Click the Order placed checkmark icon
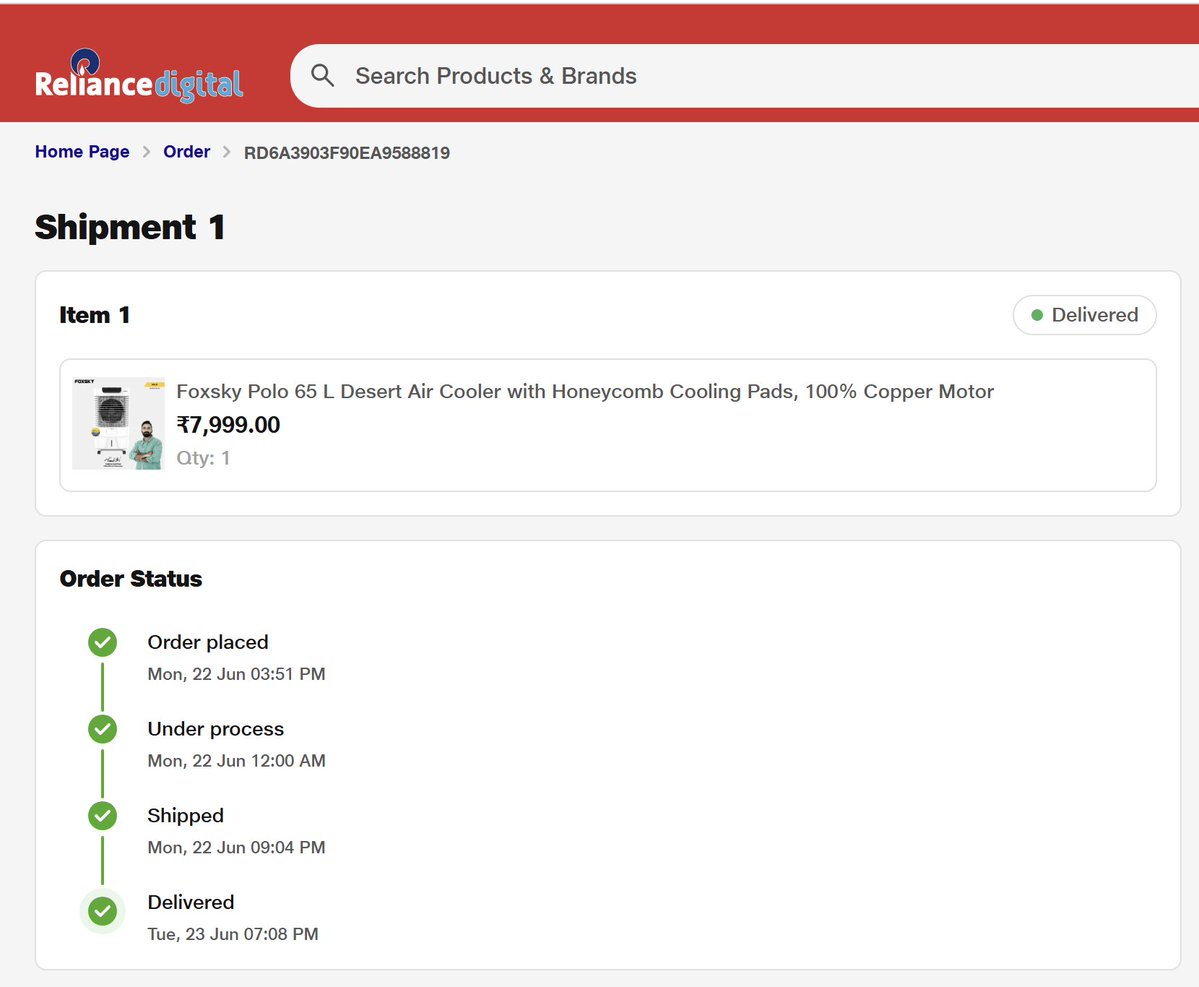Viewport: 1199px width, 987px height. click(102, 642)
